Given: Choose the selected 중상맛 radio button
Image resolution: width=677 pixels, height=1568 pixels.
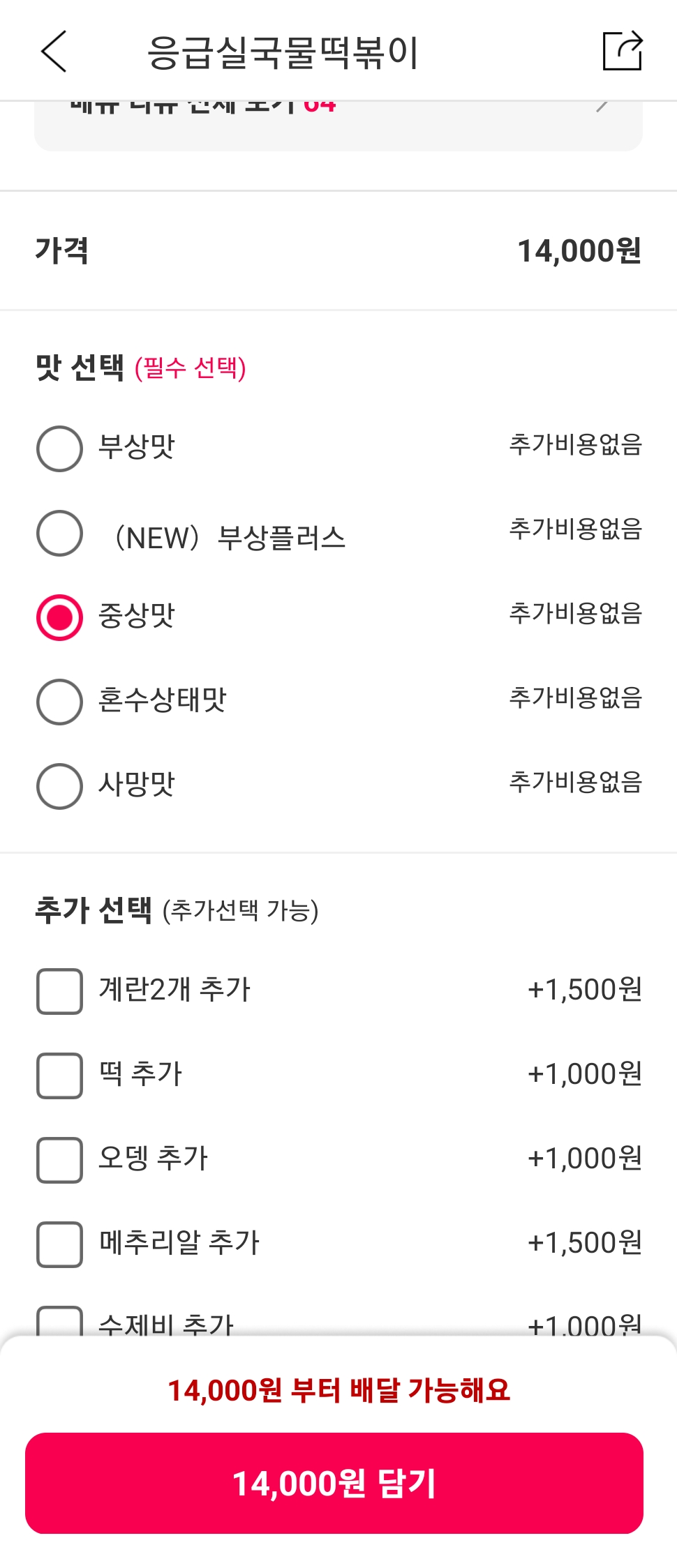Looking at the screenshot, I should click(59, 617).
